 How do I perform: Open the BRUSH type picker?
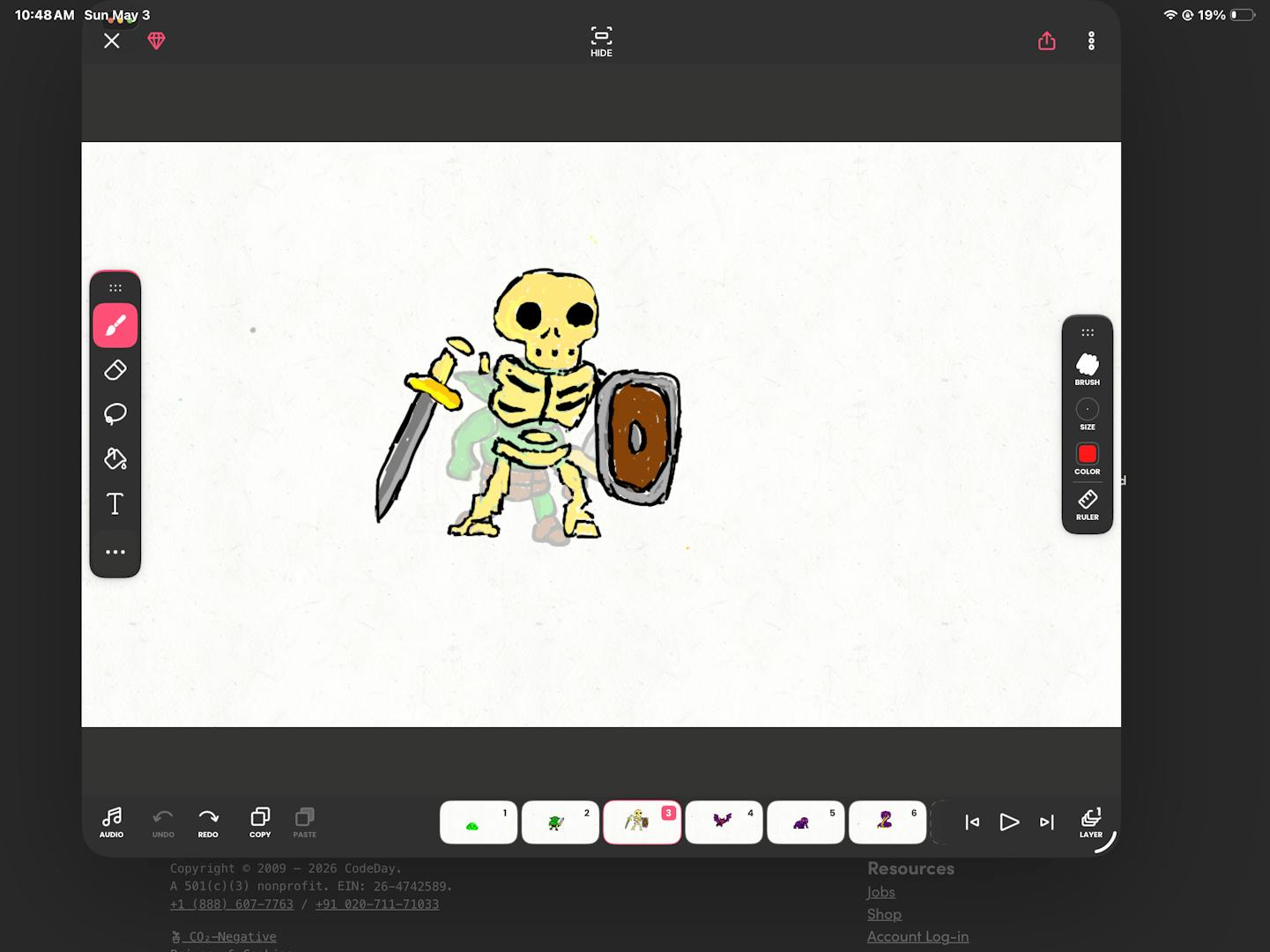pos(1087,369)
